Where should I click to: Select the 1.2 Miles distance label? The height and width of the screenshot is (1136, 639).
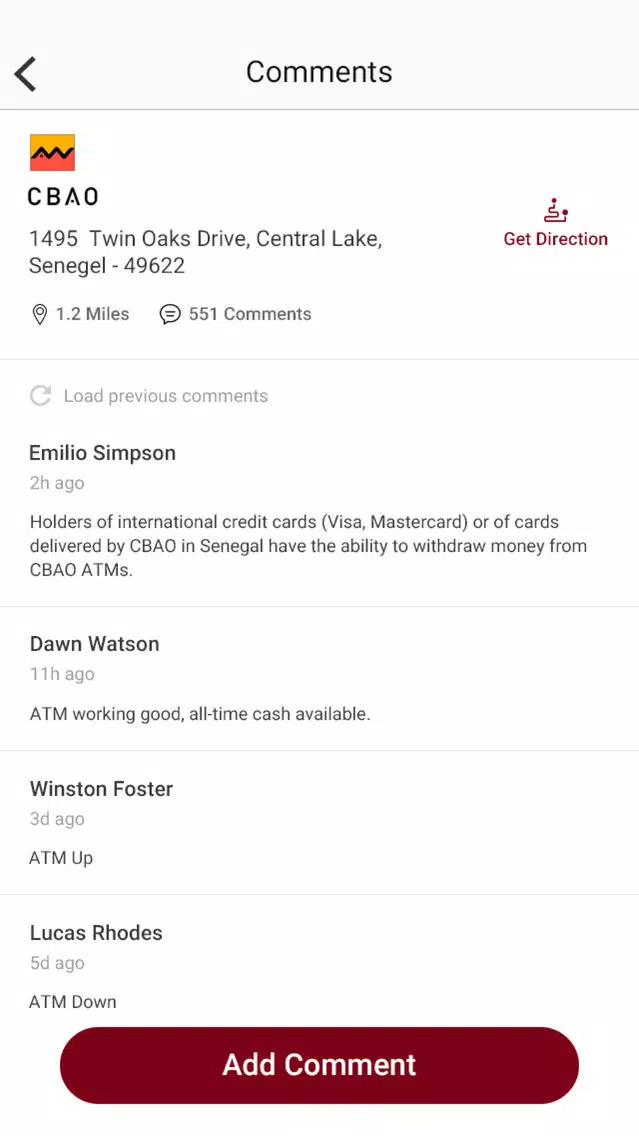93,314
